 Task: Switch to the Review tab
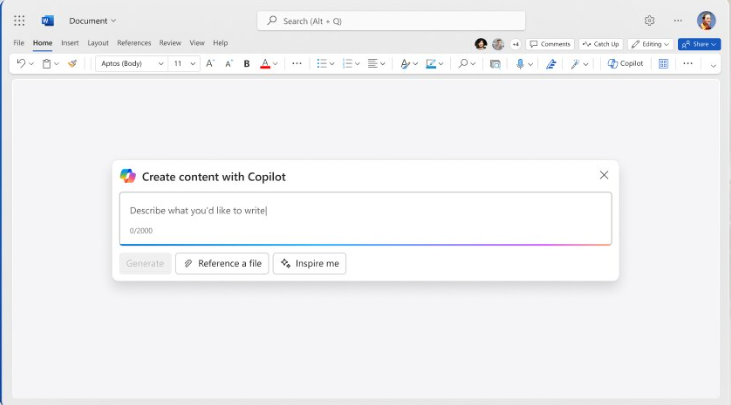tap(170, 43)
